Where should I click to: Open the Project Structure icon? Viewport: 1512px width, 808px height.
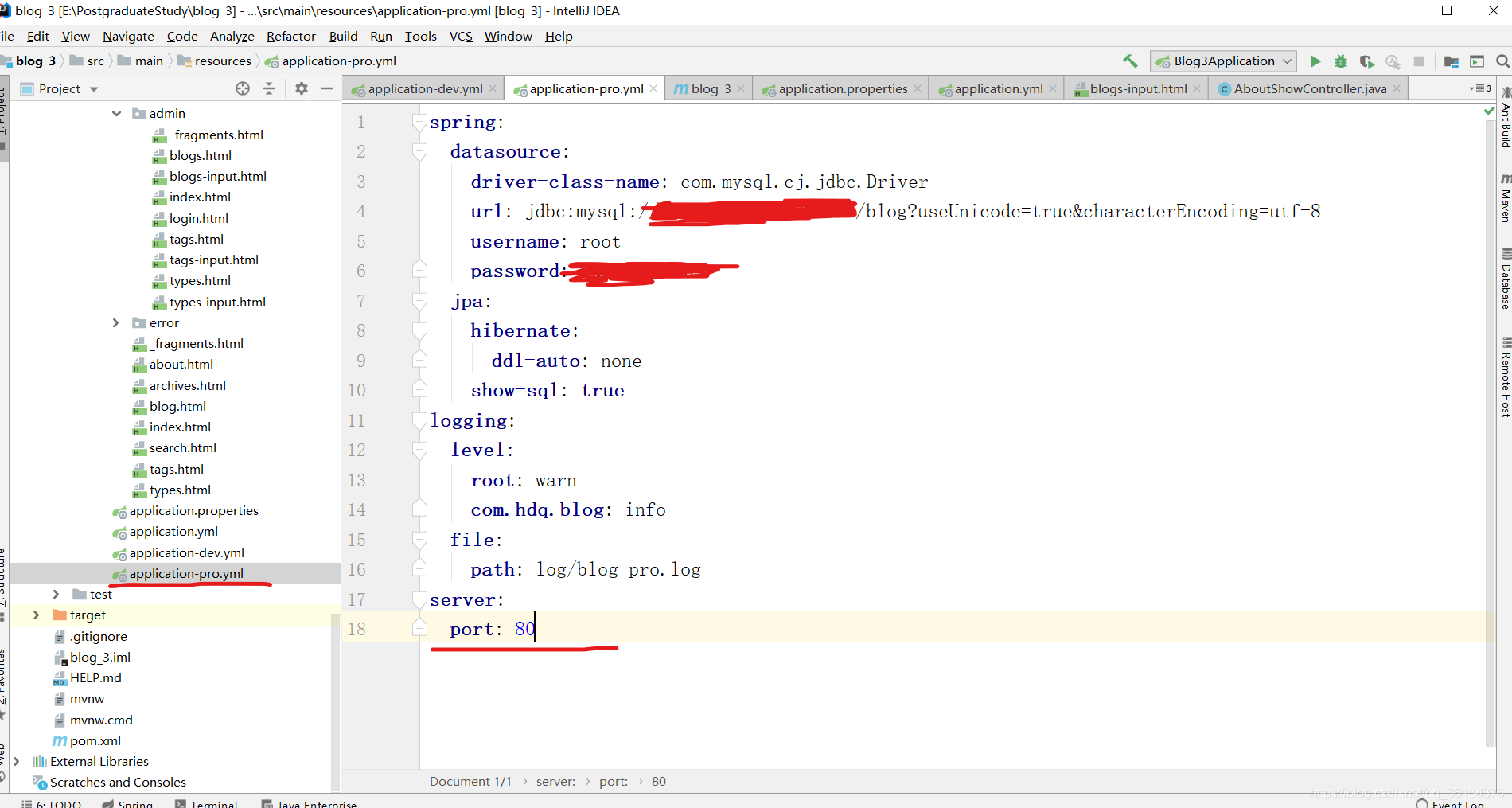(1452, 61)
